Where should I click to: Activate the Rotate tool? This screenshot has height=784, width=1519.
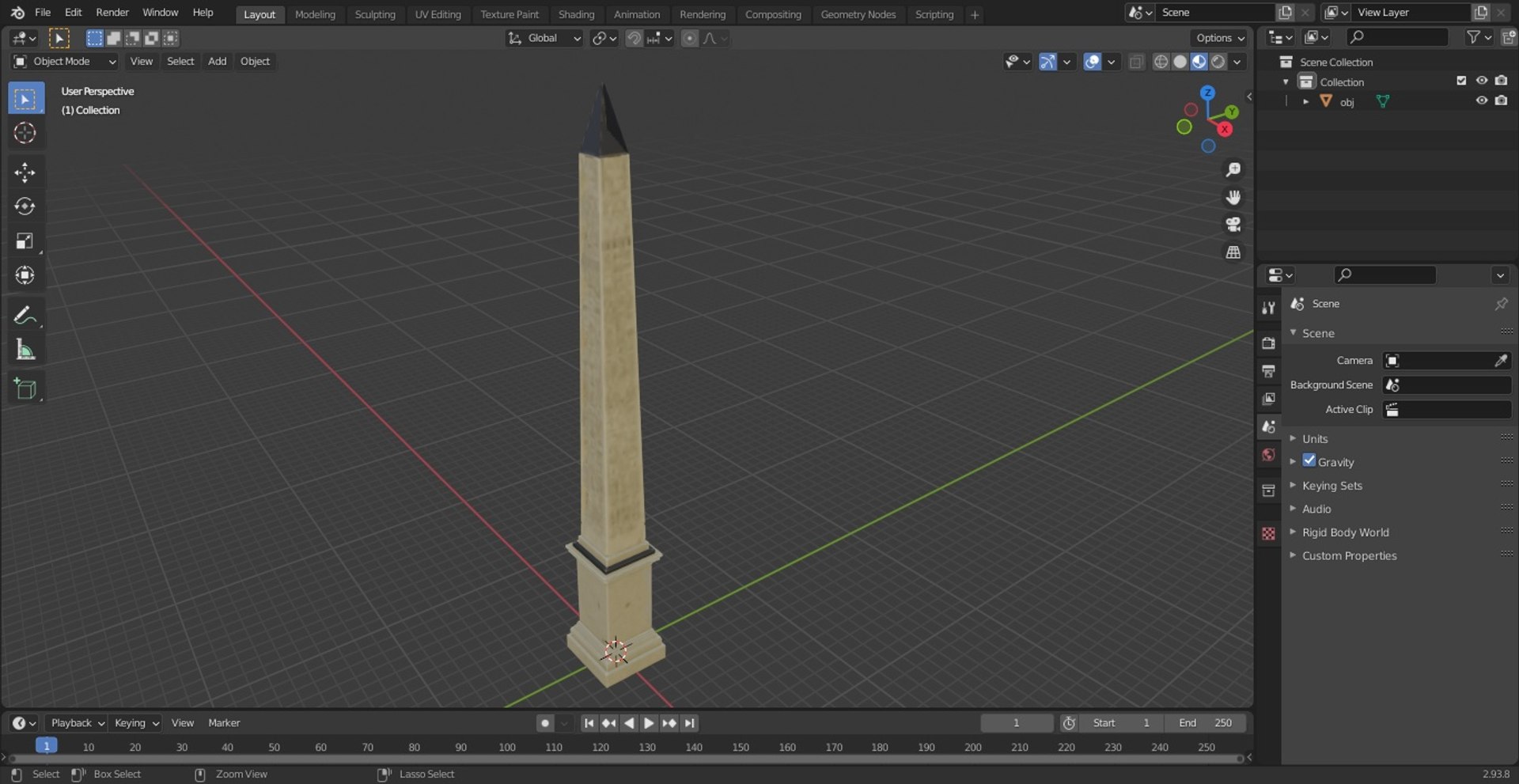point(25,206)
